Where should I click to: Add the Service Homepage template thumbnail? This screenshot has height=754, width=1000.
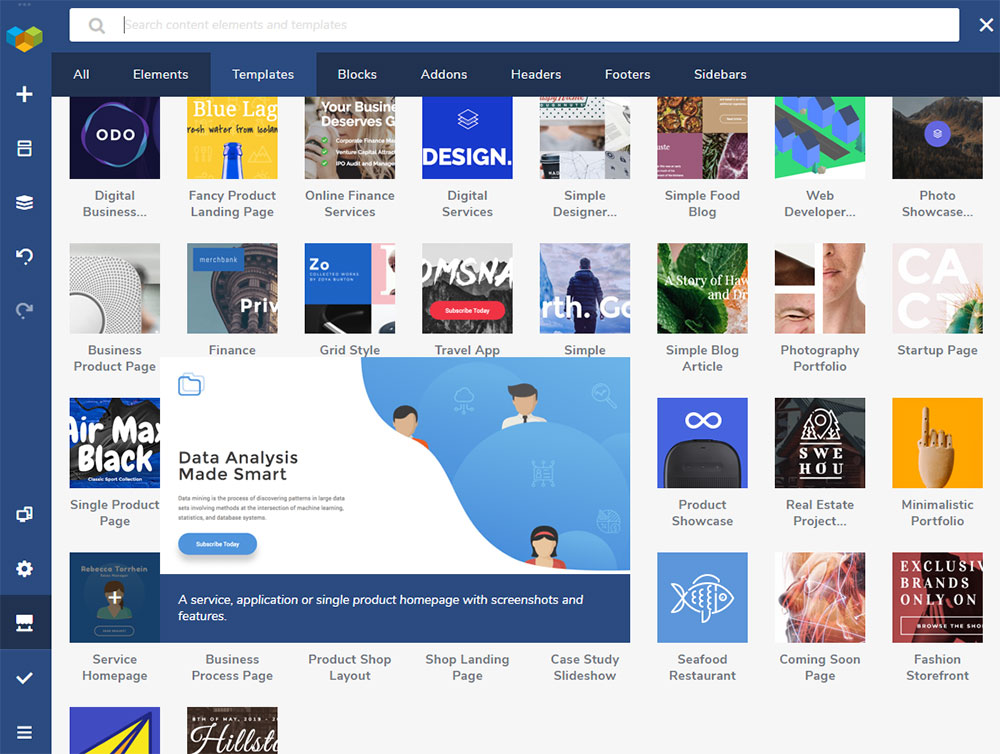[115, 598]
